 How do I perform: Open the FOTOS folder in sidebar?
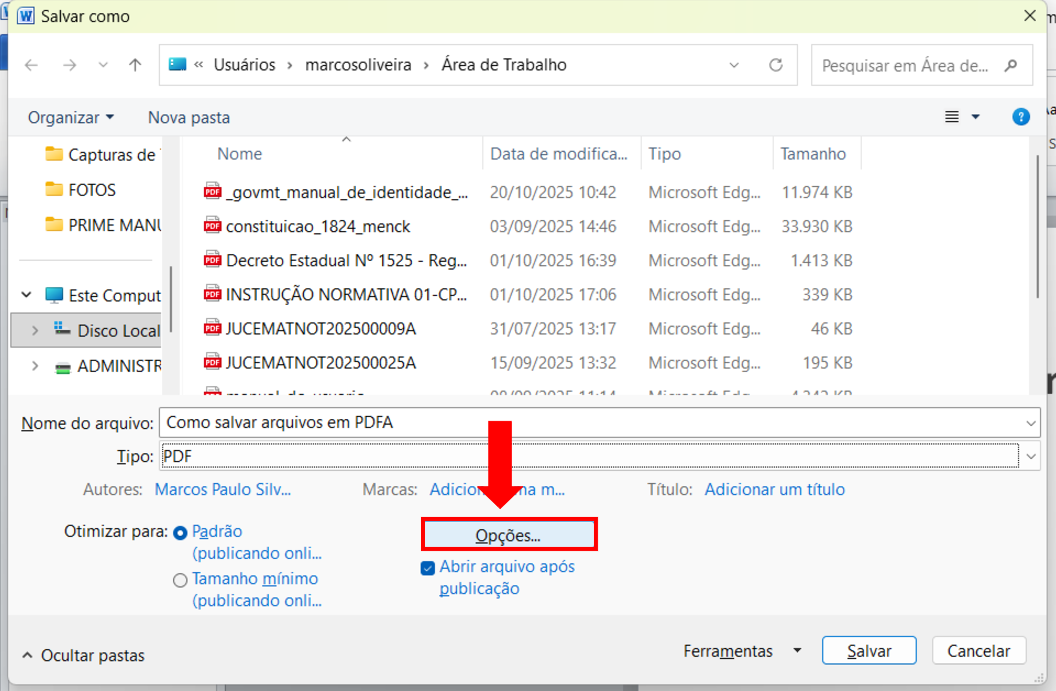pyautogui.click(x=91, y=190)
